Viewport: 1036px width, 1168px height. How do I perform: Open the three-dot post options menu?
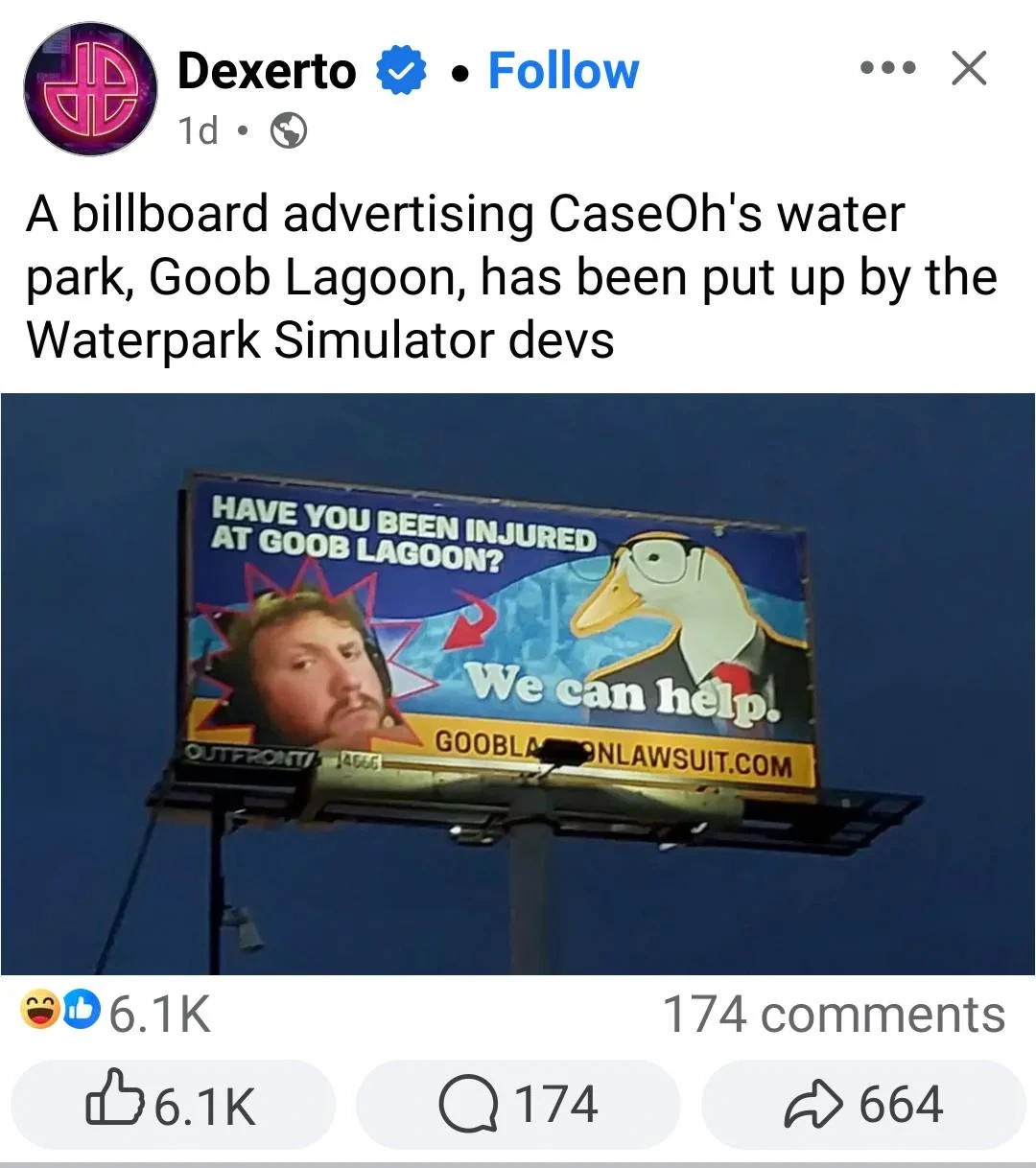pos(888,68)
